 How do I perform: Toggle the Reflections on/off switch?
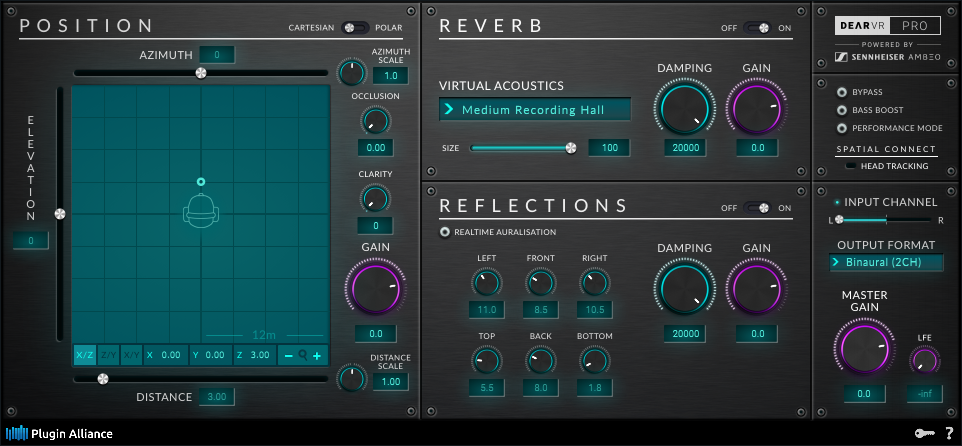click(758, 208)
